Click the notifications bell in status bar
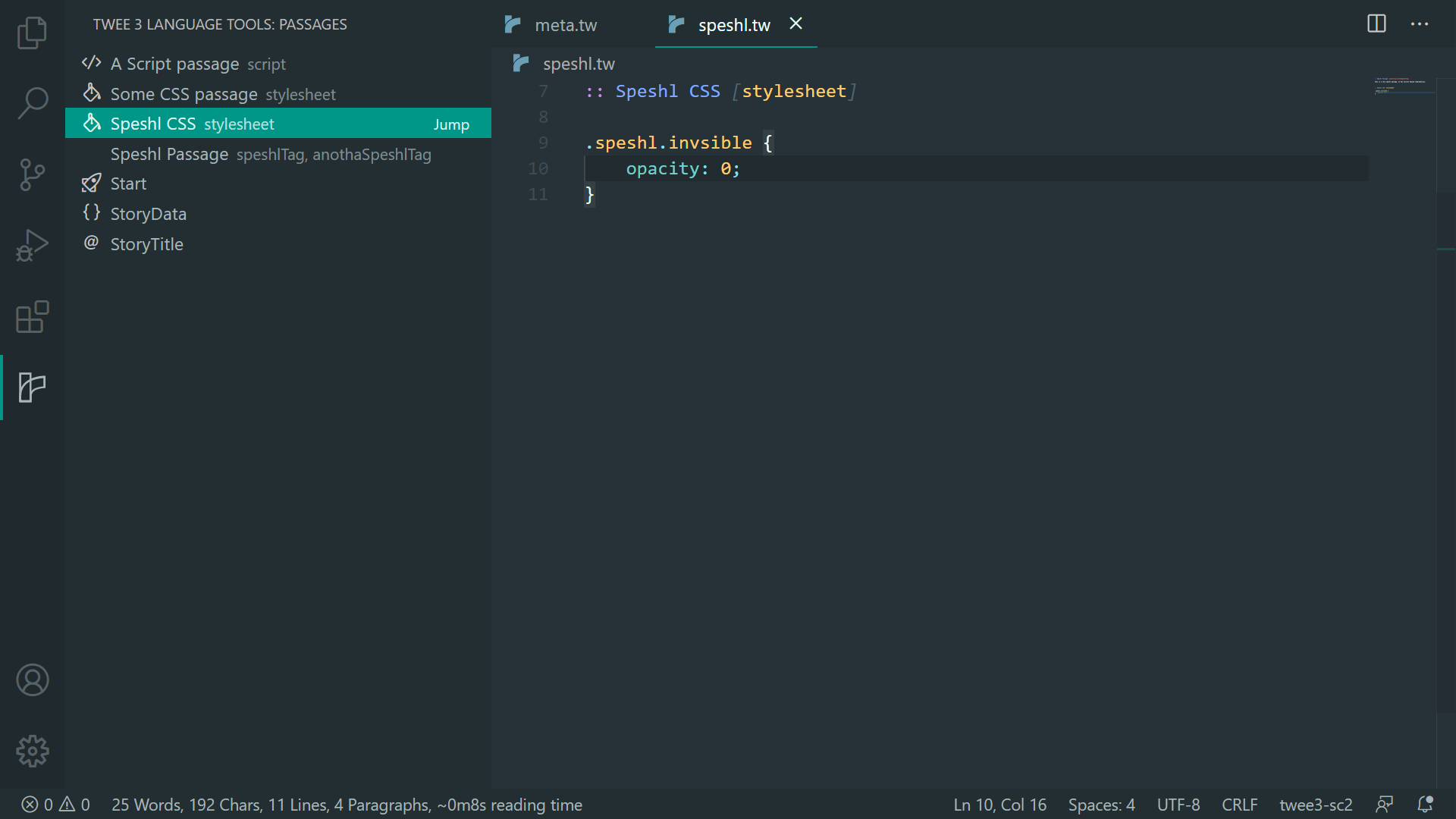The height and width of the screenshot is (819, 1456). coord(1425,805)
